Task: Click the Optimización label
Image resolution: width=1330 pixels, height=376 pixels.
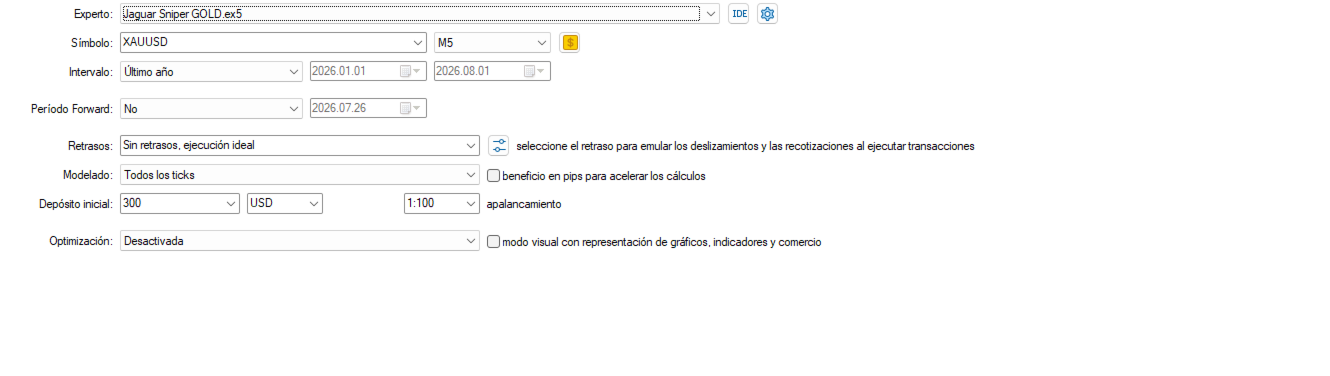Action: tap(81, 242)
